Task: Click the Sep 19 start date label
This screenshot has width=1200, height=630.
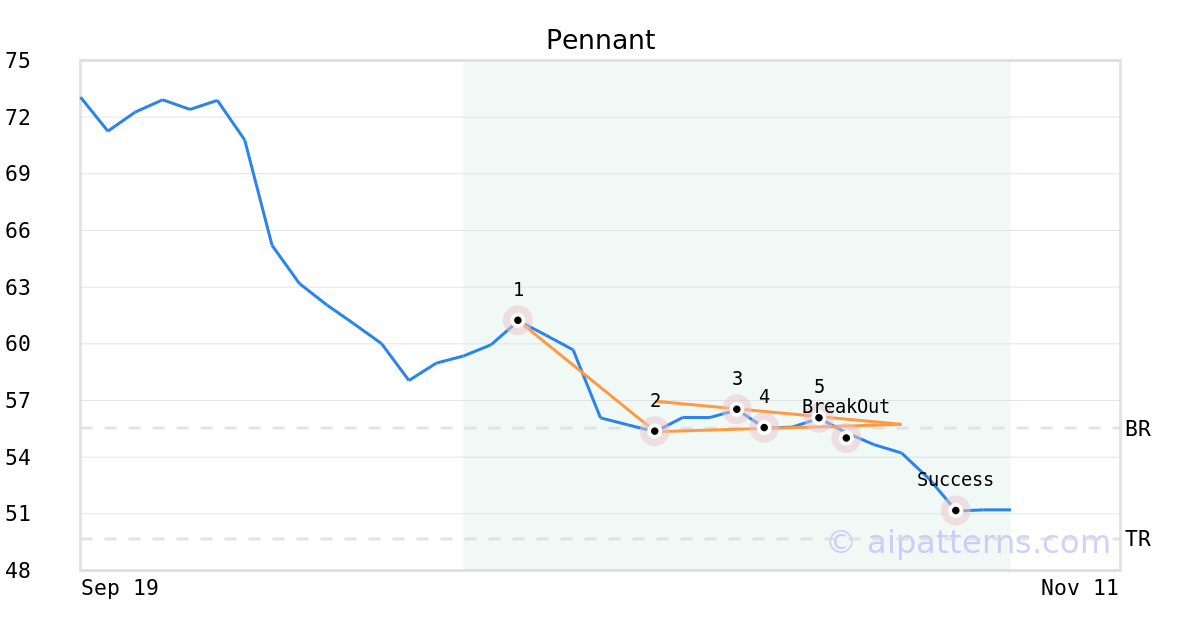Action: point(120,588)
